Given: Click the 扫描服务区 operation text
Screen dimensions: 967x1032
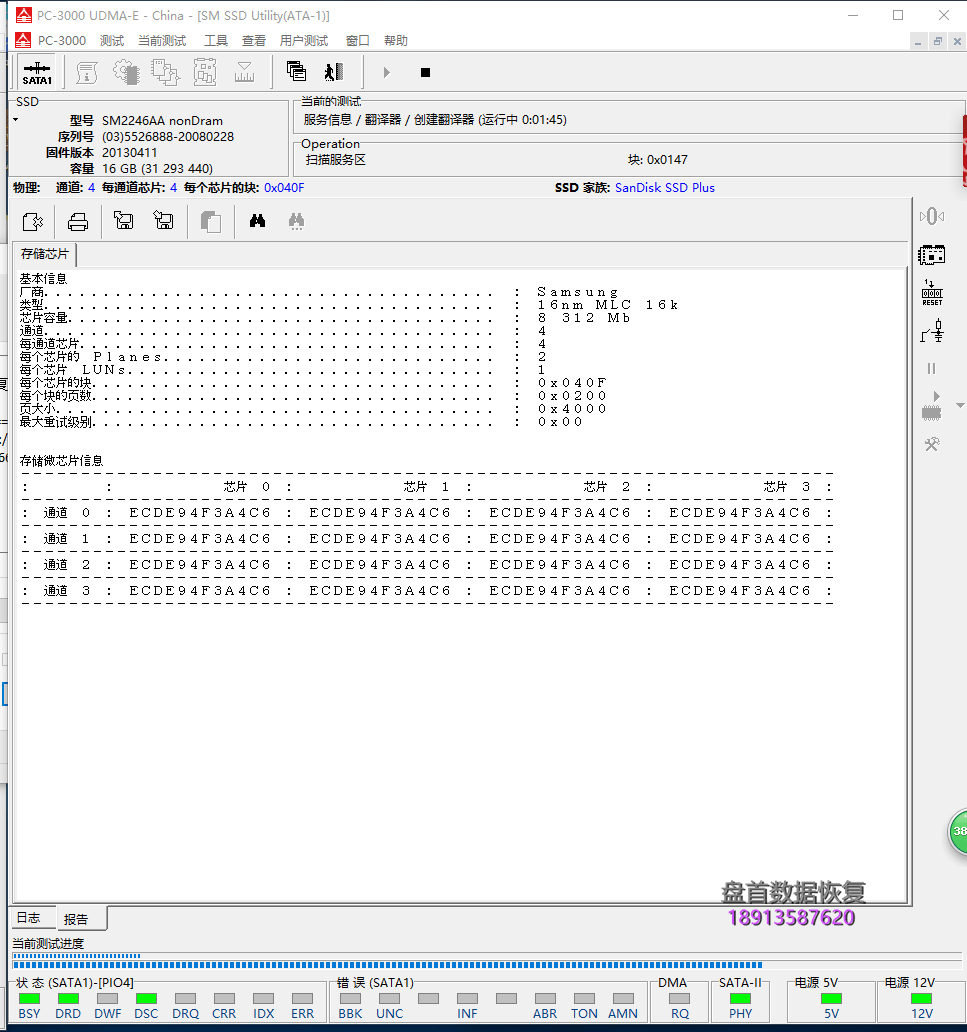Looking at the screenshot, I should [336, 160].
